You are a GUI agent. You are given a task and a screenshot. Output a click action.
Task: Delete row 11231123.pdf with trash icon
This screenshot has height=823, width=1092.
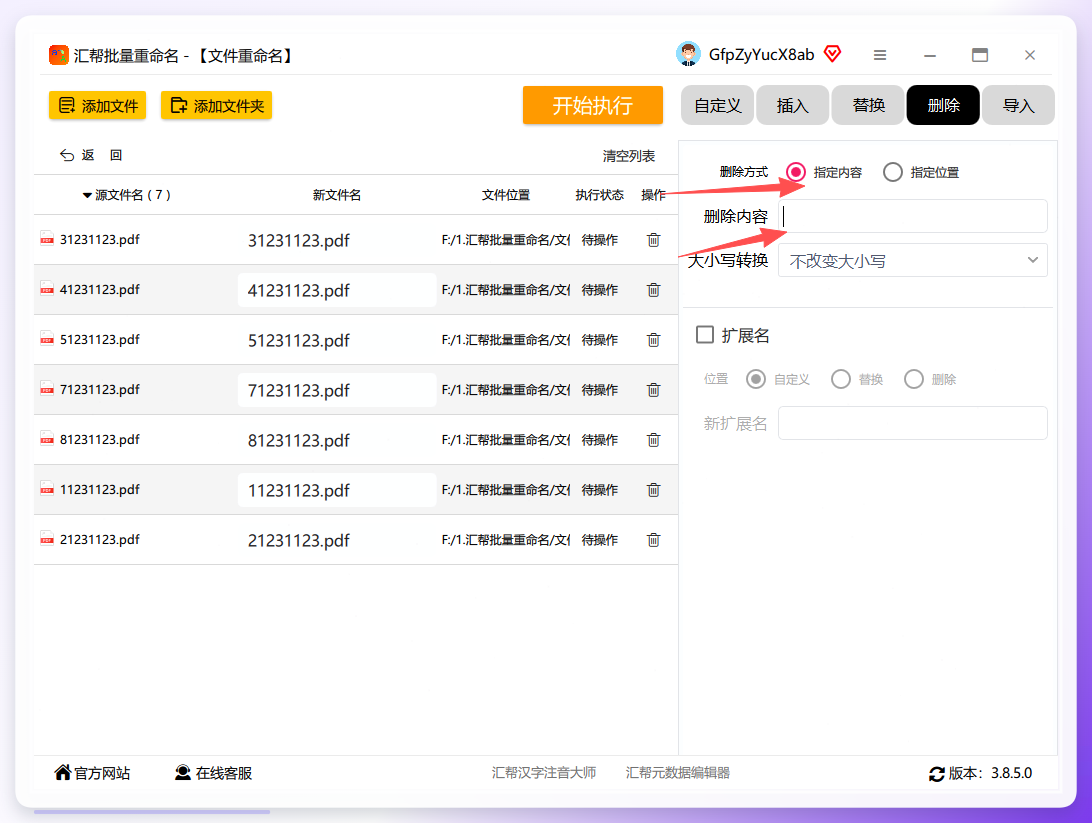(653, 490)
